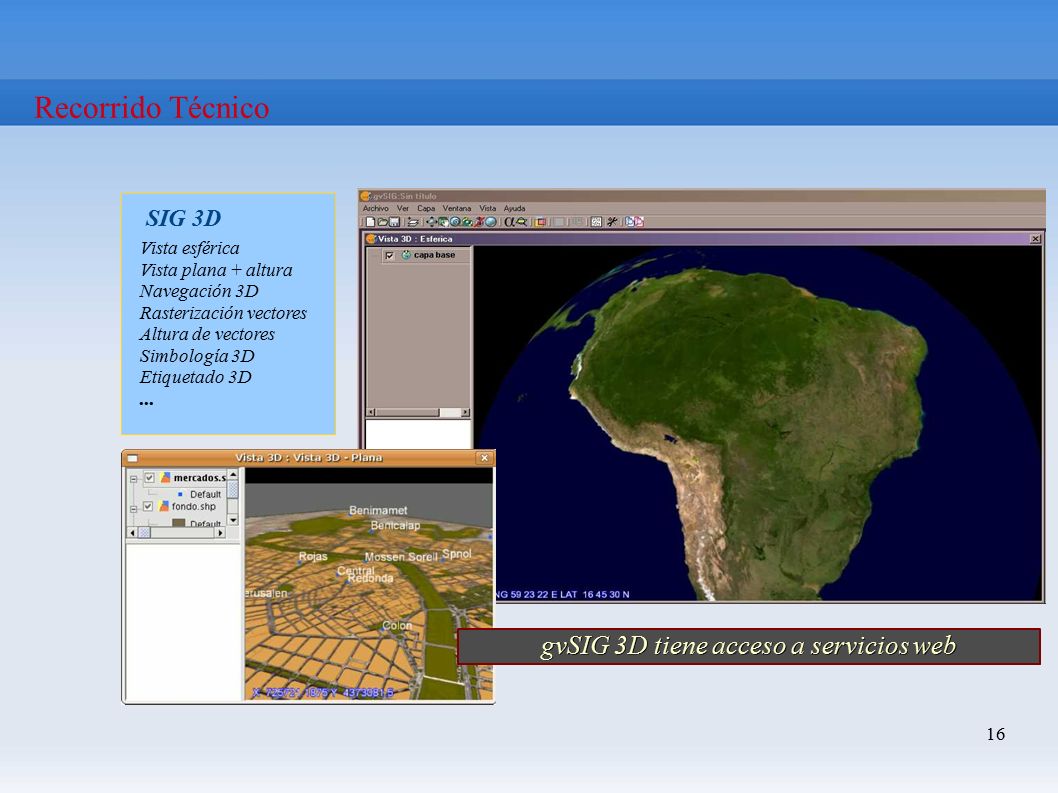Click the pink document toolbar icon

[x=639, y=222]
